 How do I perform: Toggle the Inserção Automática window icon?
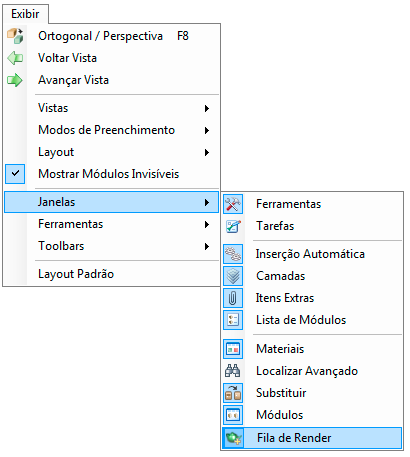pyautogui.click(x=233, y=254)
